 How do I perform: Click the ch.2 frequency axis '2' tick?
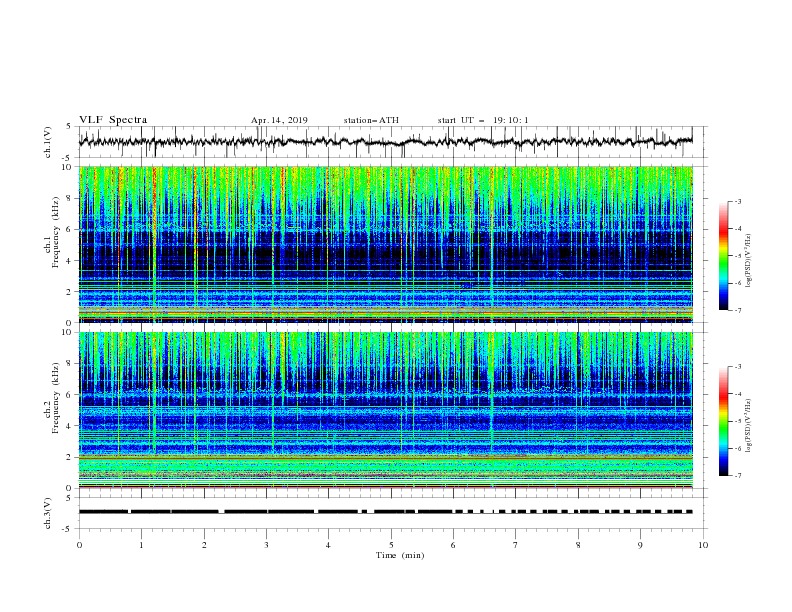tap(70, 457)
